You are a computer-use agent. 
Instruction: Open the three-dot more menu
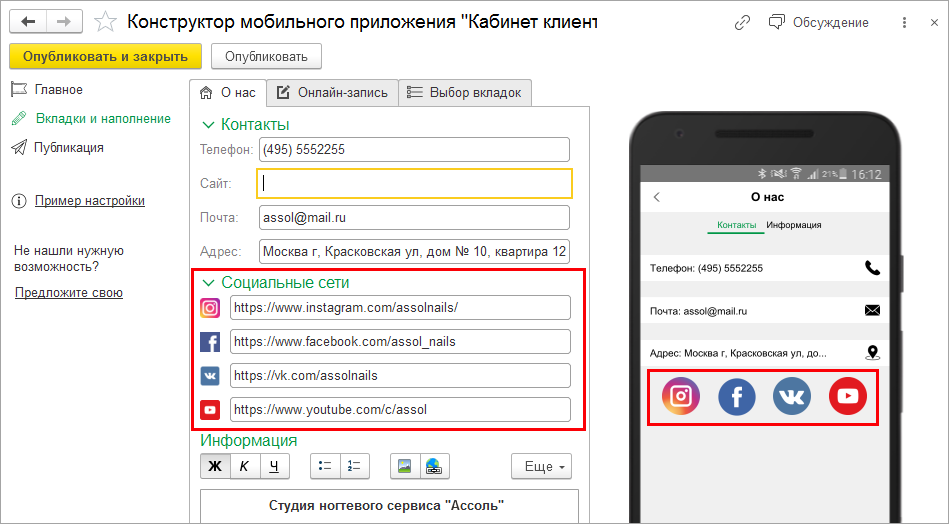click(x=904, y=22)
